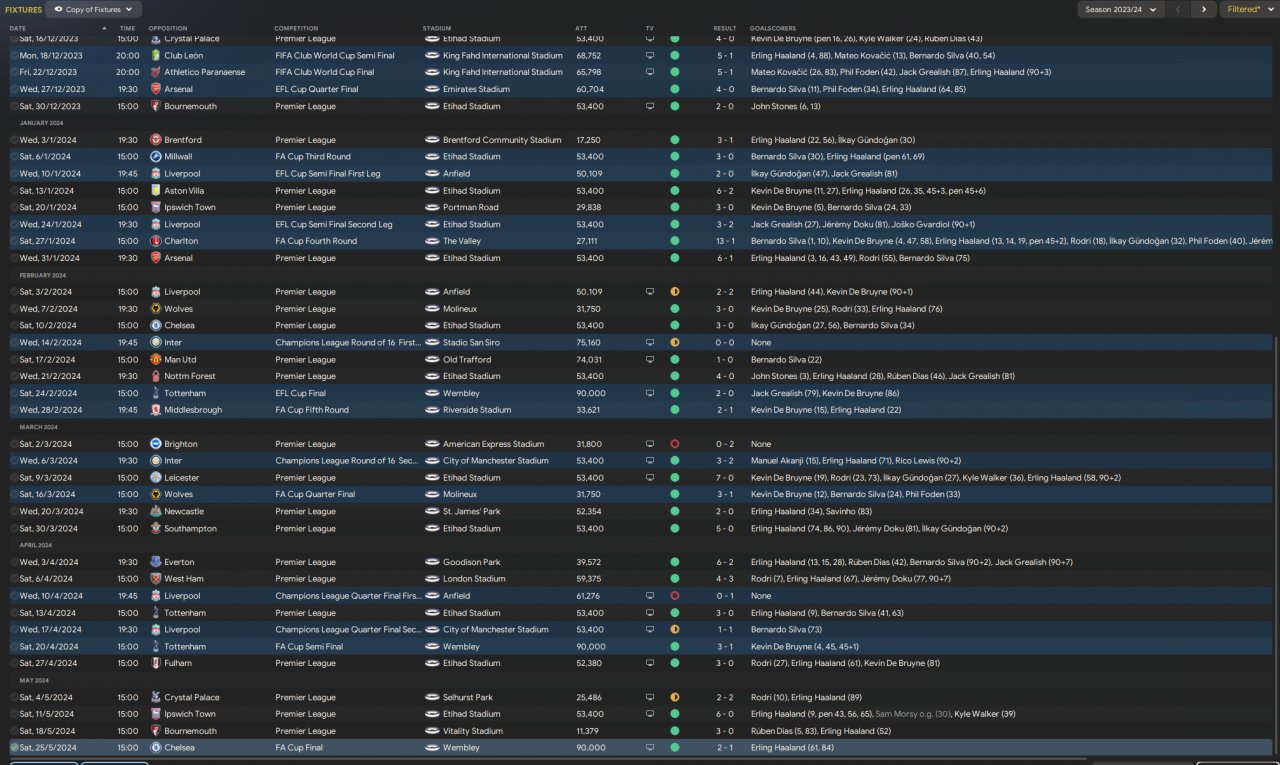Click the Athletico Paranaense club badge
1280x765 pixels.
(155, 72)
